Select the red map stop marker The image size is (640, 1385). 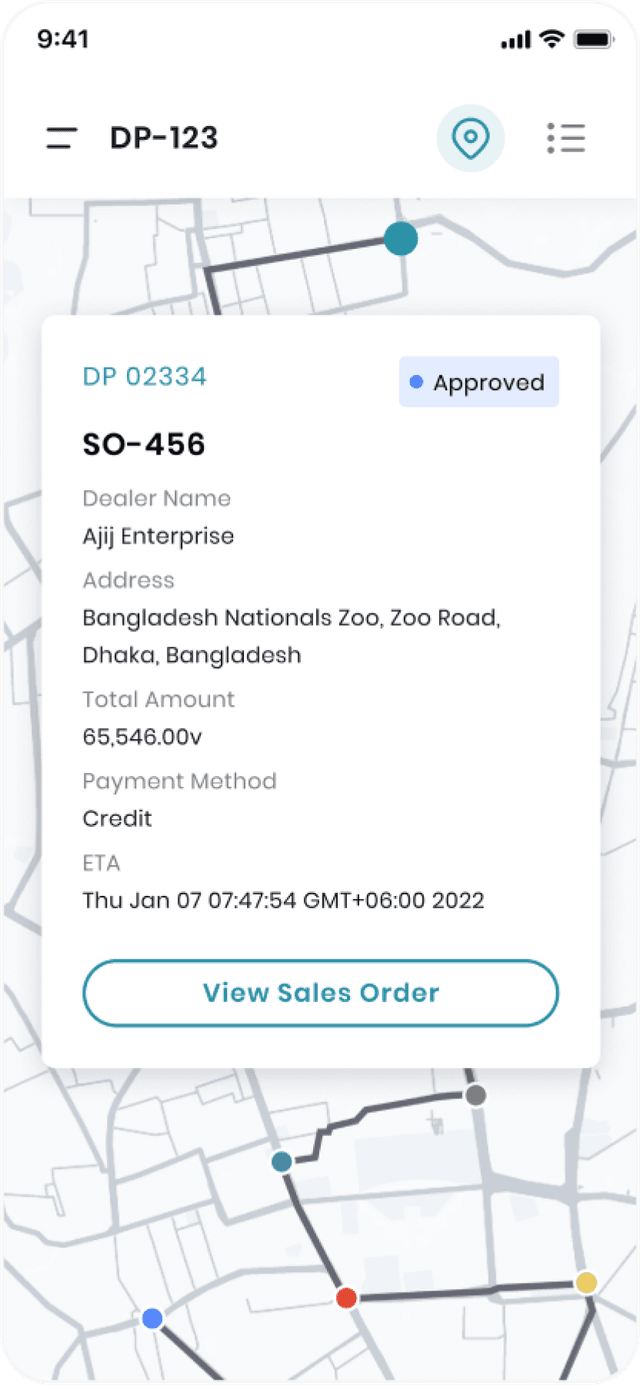point(346,1298)
